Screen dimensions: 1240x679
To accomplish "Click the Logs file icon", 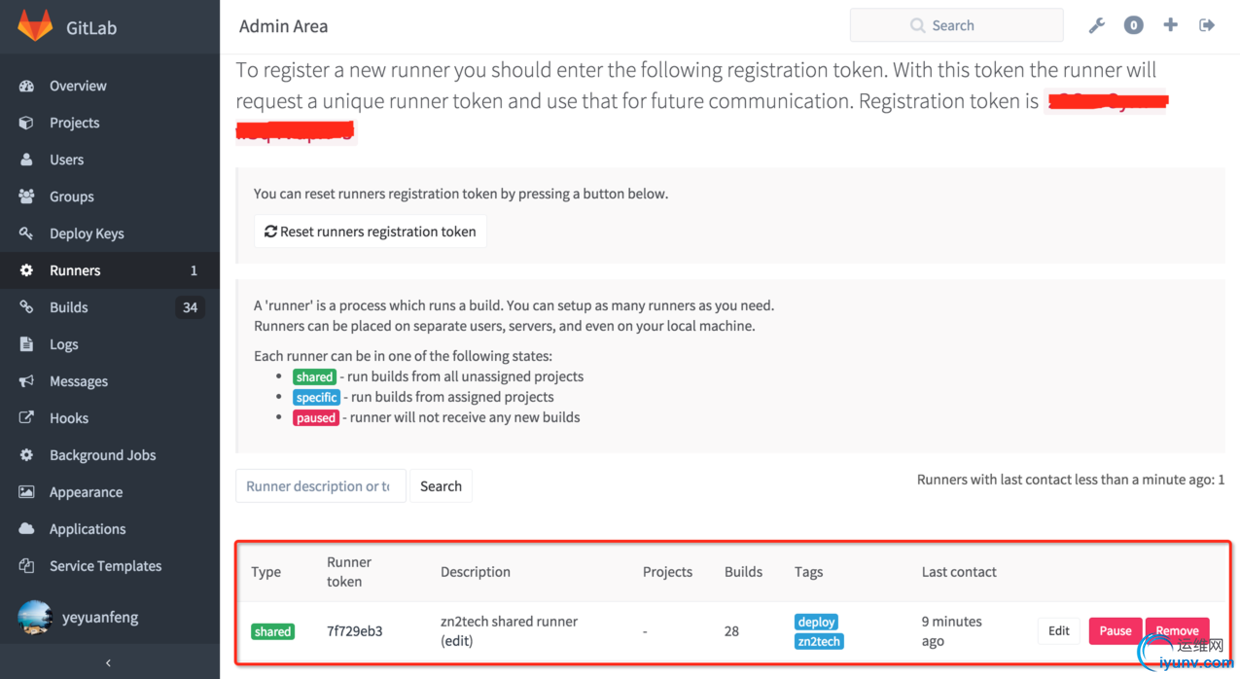I will [x=27, y=345].
